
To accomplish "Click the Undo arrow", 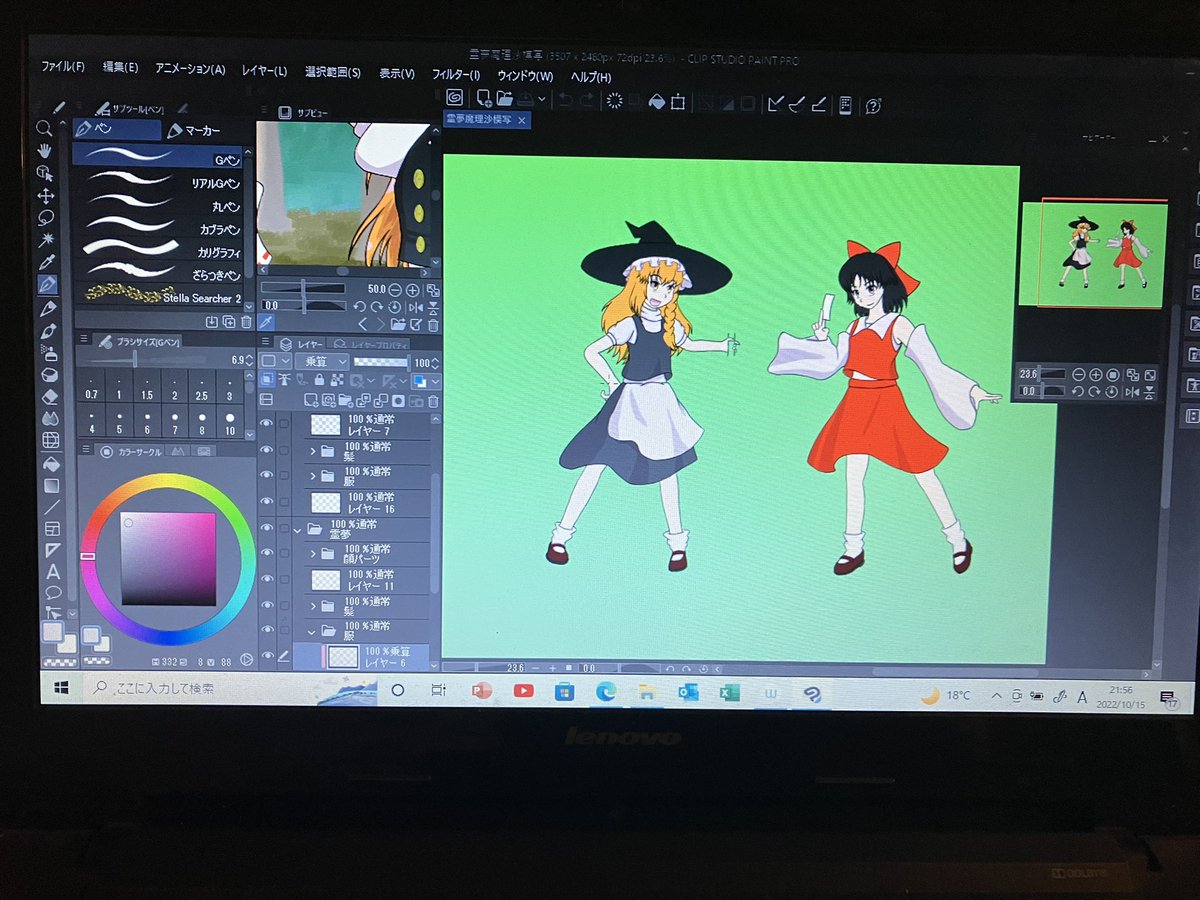I will coord(566,100).
